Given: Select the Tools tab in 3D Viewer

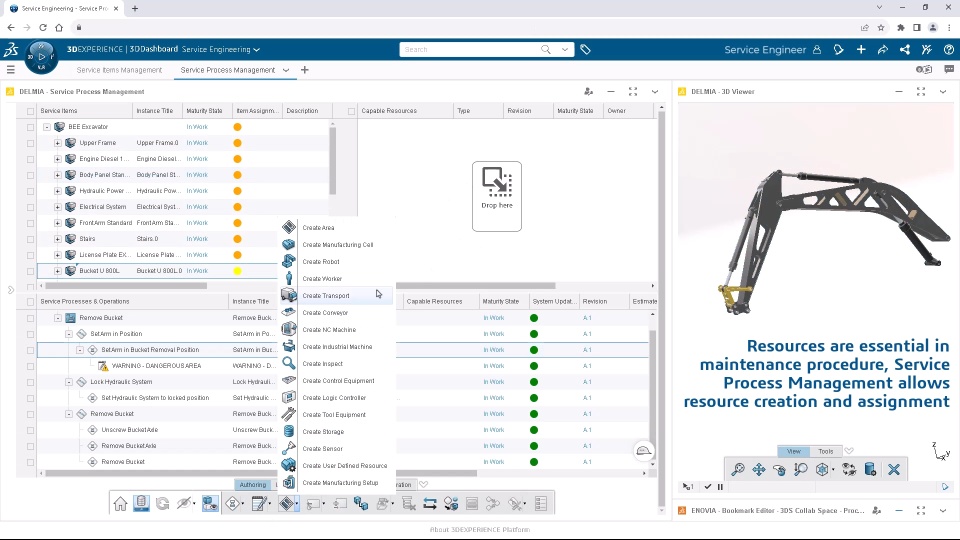Looking at the screenshot, I should pyautogui.click(x=825, y=451).
